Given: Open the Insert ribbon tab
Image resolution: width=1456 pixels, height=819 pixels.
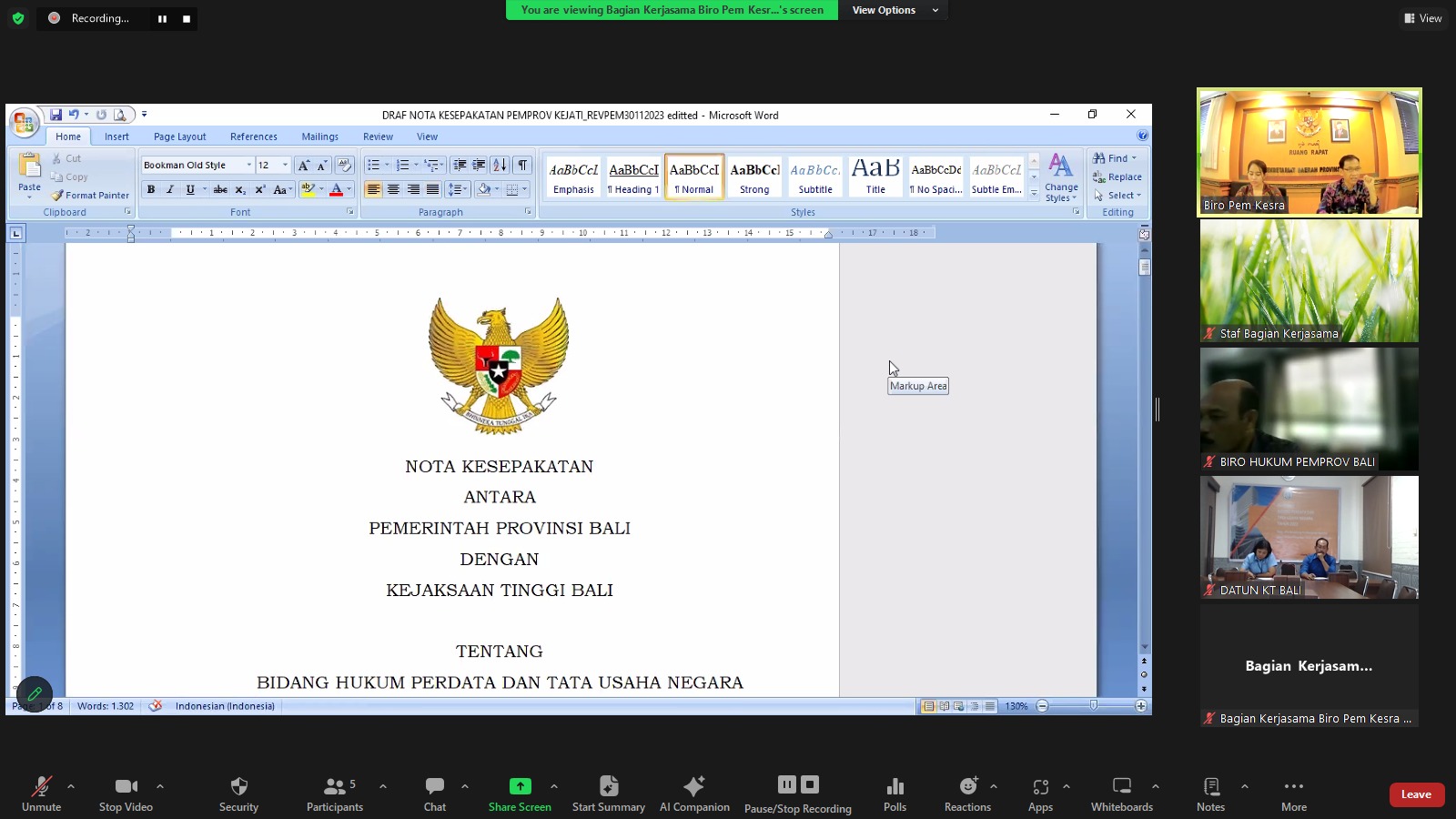Looking at the screenshot, I should coord(116,136).
